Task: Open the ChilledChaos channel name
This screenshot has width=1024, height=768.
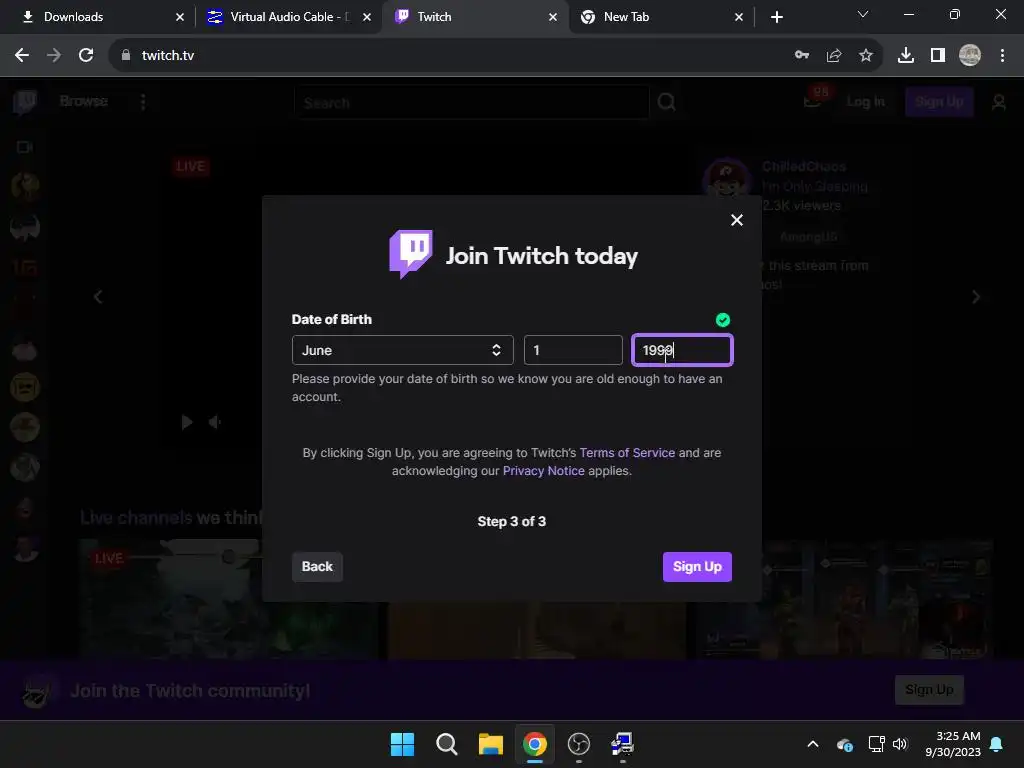Action: pos(804,167)
